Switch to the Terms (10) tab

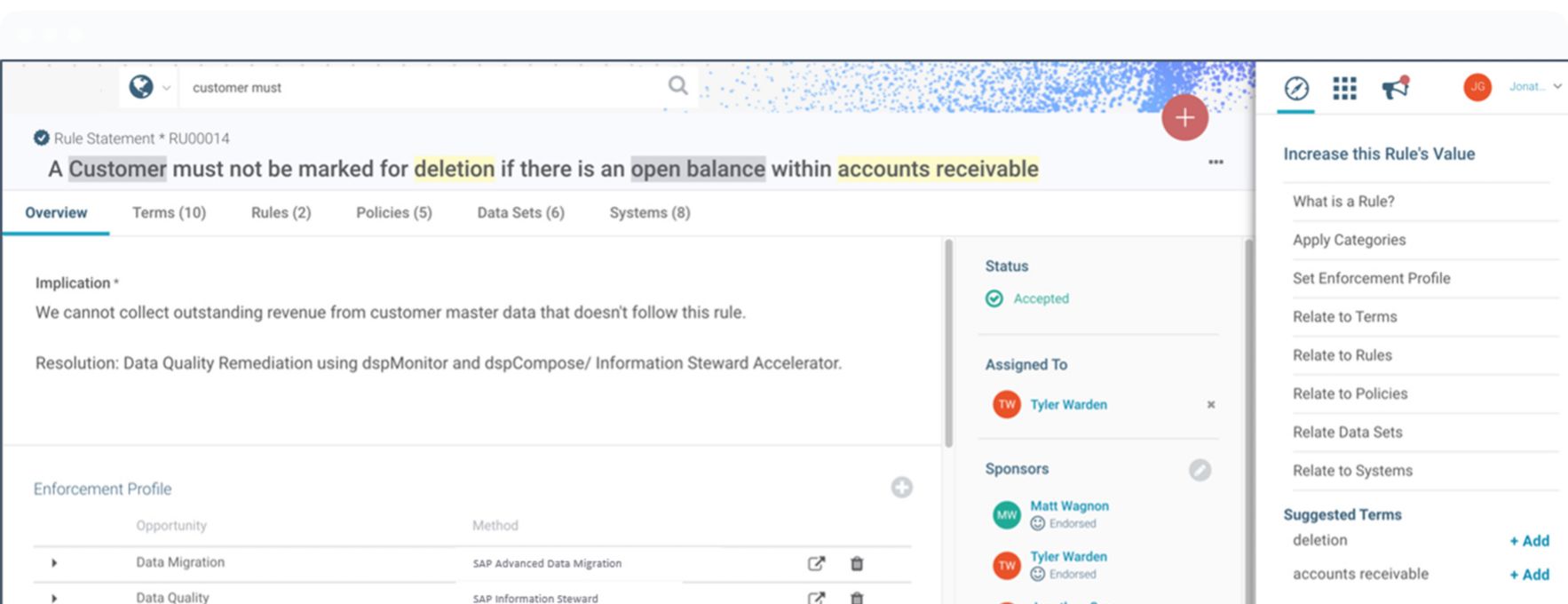click(169, 213)
